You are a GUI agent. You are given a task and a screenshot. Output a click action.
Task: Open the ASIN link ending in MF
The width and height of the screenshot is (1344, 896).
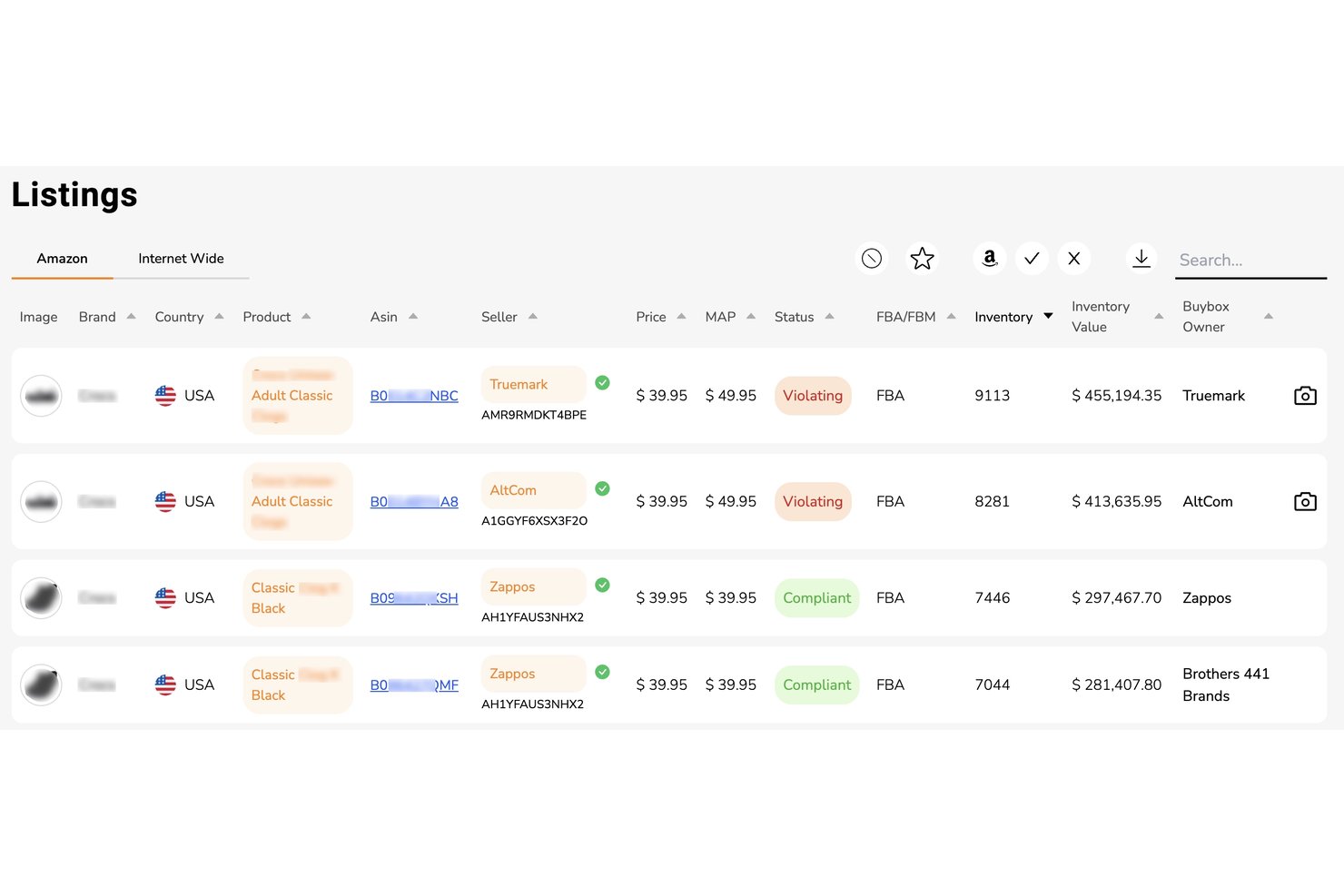414,684
